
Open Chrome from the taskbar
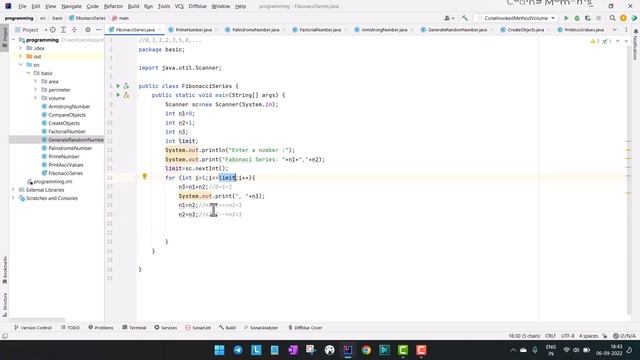(366, 350)
